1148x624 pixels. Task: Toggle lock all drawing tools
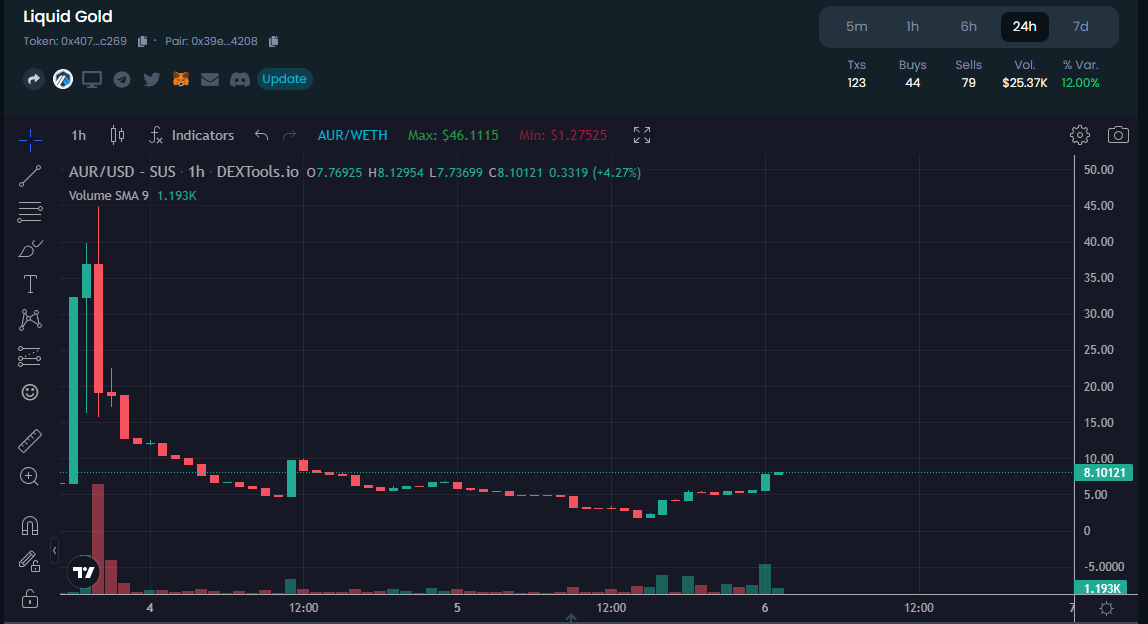(30, 598)
